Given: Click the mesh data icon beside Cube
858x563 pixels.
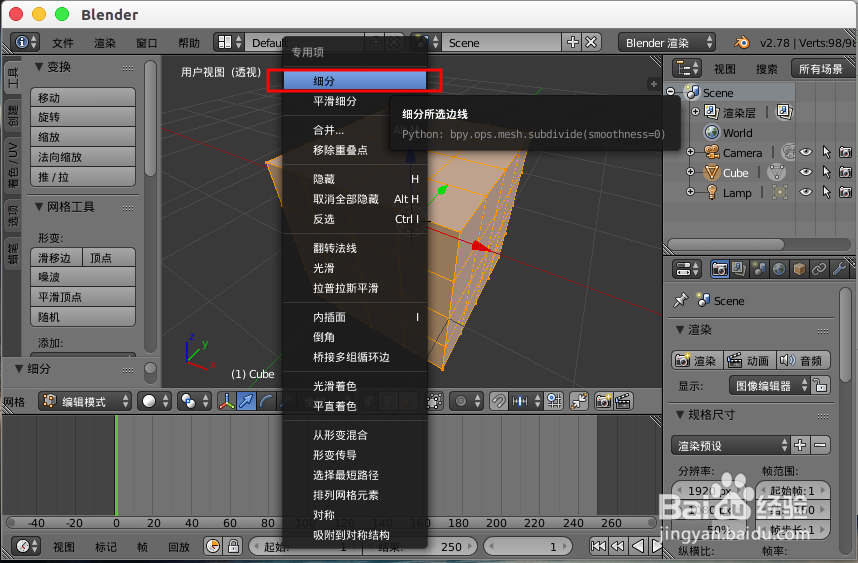Looking at the screenshot, I should [776, 173].
